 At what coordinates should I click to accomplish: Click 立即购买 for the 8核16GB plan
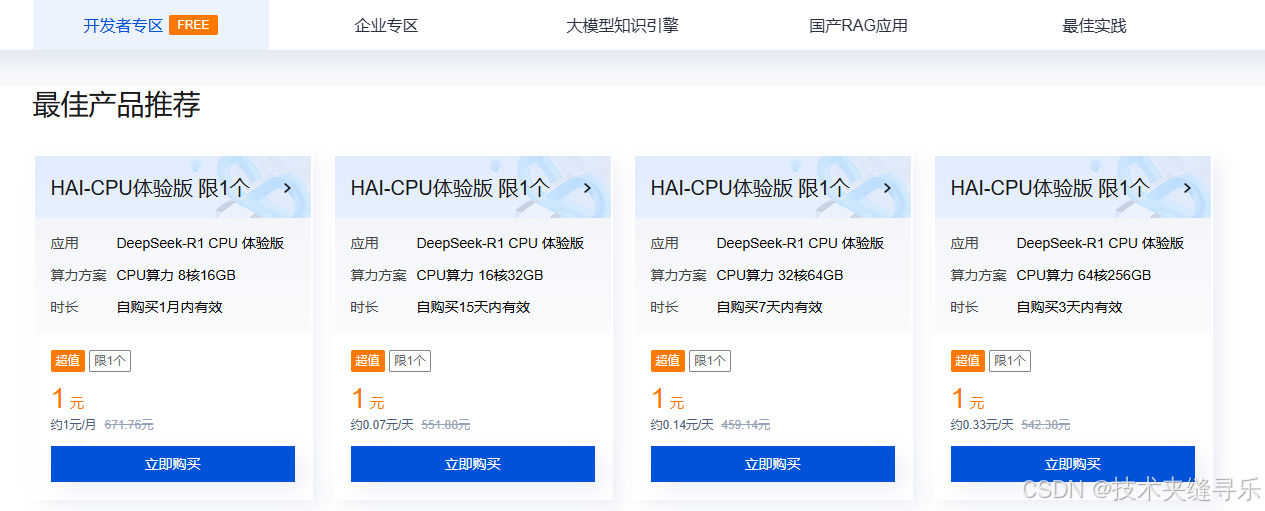tap(173, 464)
